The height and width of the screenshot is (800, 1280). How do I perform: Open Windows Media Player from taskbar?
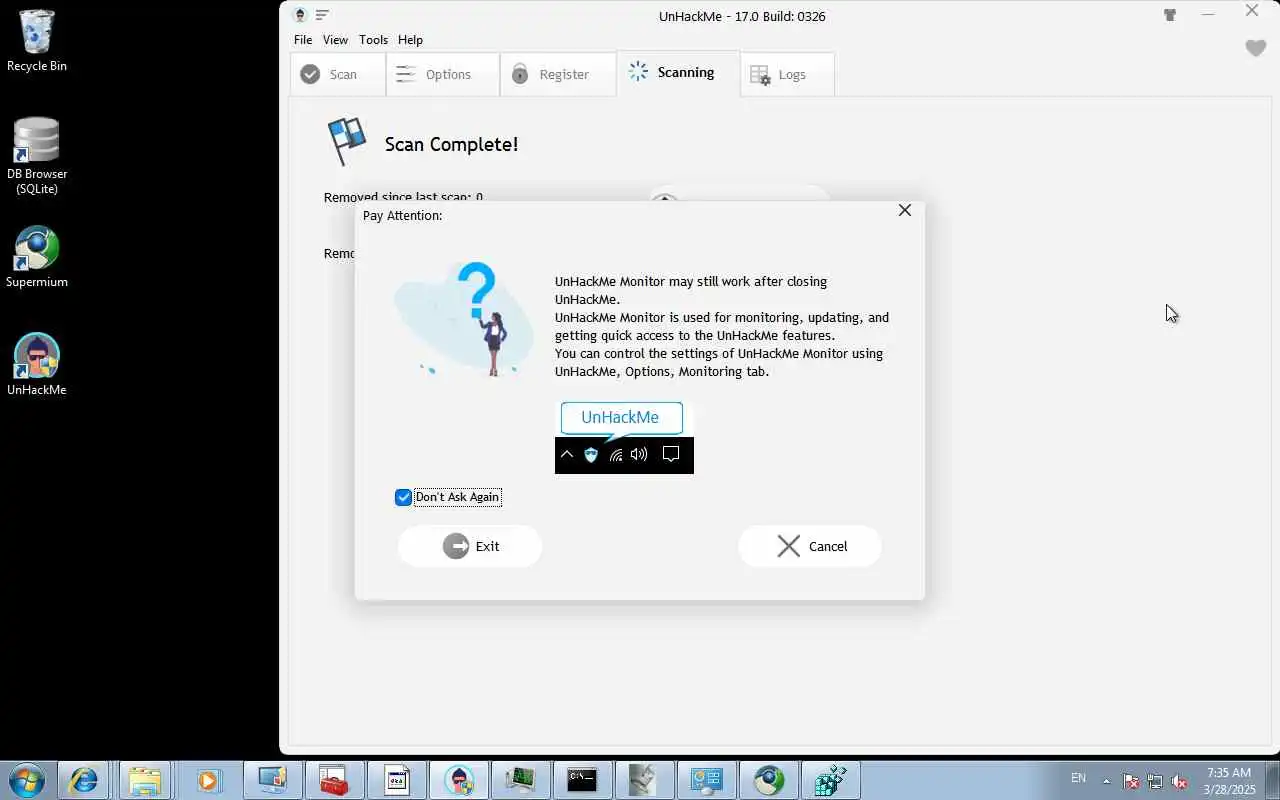(x=207, y=780)
